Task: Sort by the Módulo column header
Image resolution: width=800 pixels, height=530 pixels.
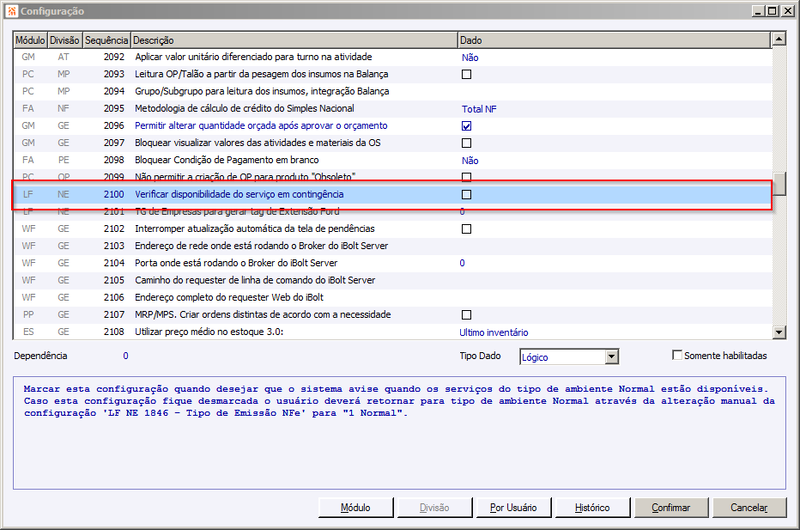Action: pos(30,40)
